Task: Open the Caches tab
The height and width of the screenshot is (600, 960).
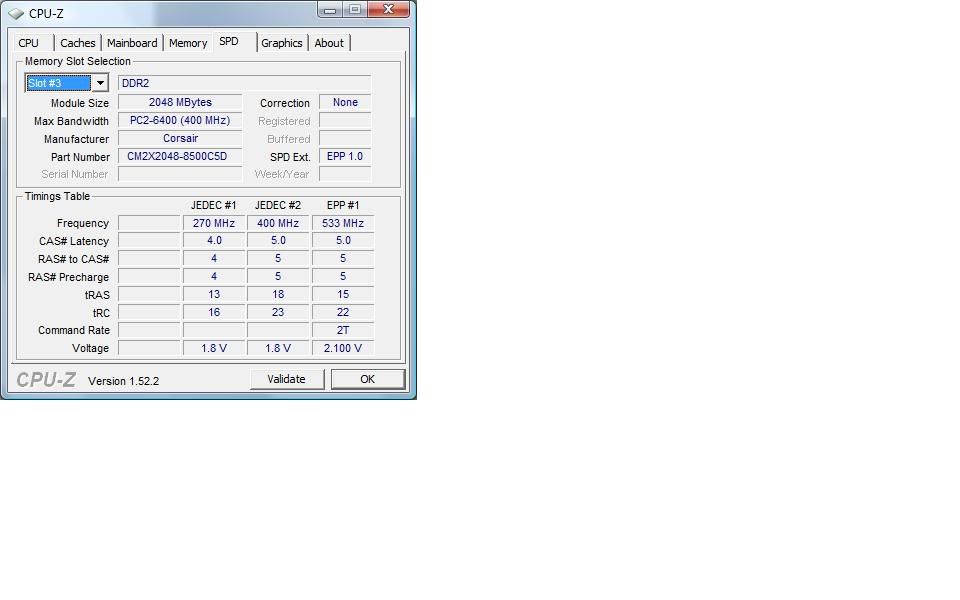Action: (x=78, y=43)
